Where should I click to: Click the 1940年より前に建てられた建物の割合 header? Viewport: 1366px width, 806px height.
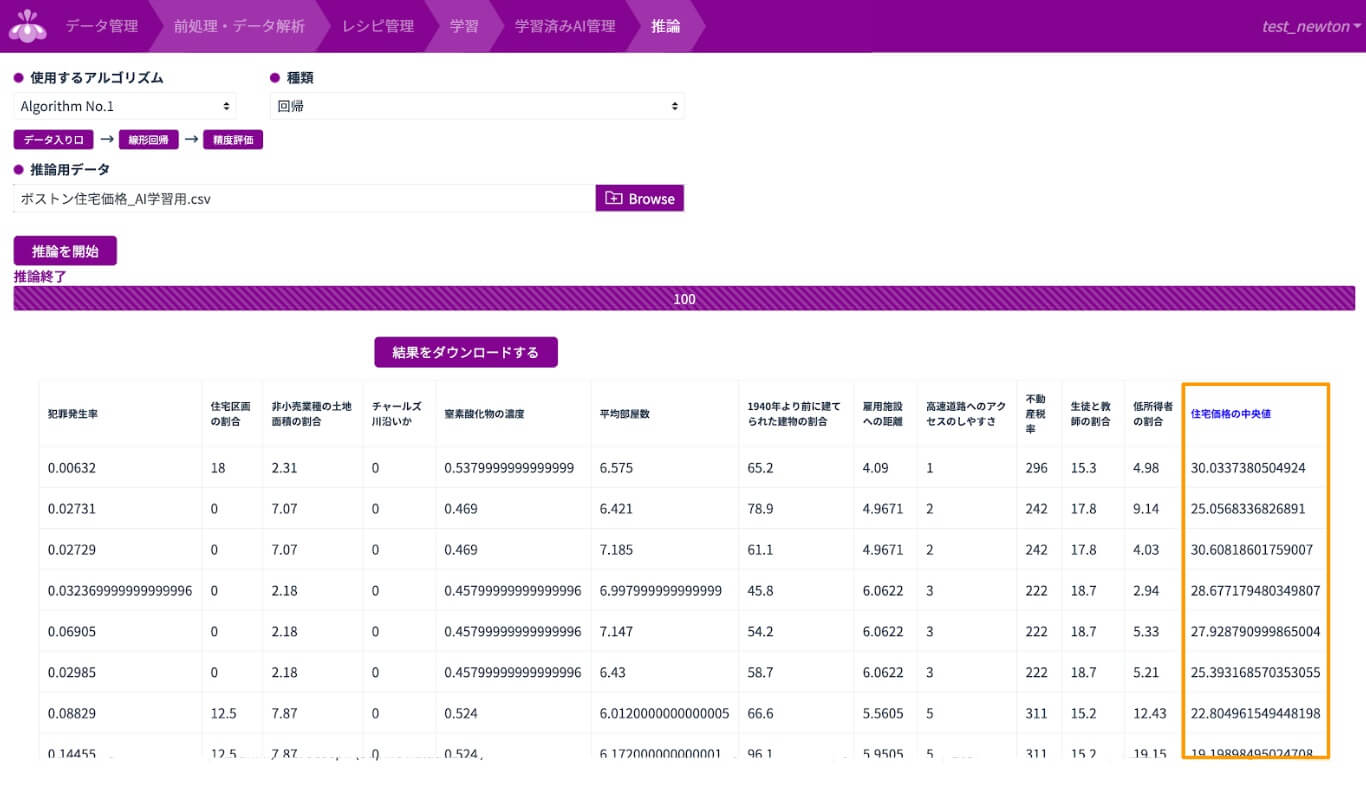(x=794, y=413)
